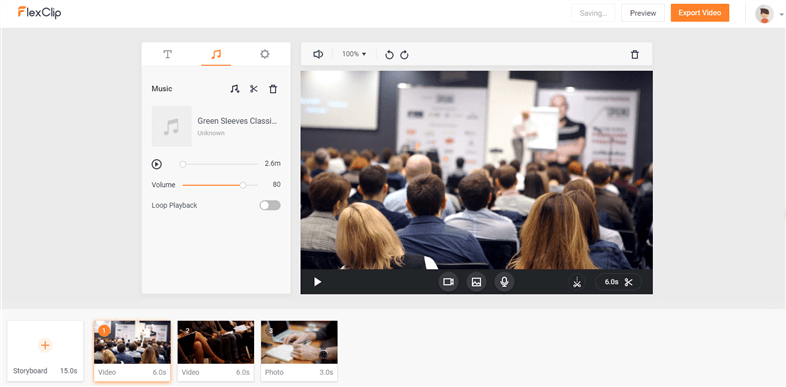The image size is (786, 387).
Task: Trim music with the scissors icon
Action: tap(254, 89)
